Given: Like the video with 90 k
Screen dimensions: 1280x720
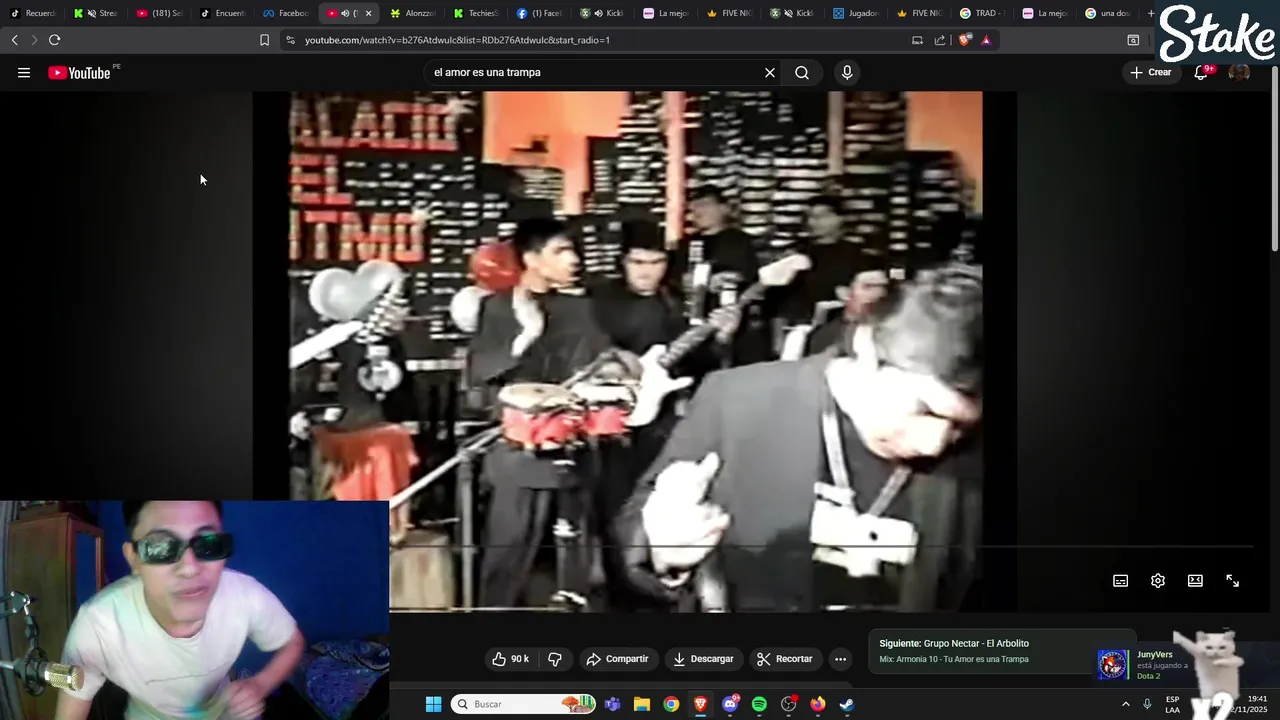Looking at the screenshot, I should (510, 659).
